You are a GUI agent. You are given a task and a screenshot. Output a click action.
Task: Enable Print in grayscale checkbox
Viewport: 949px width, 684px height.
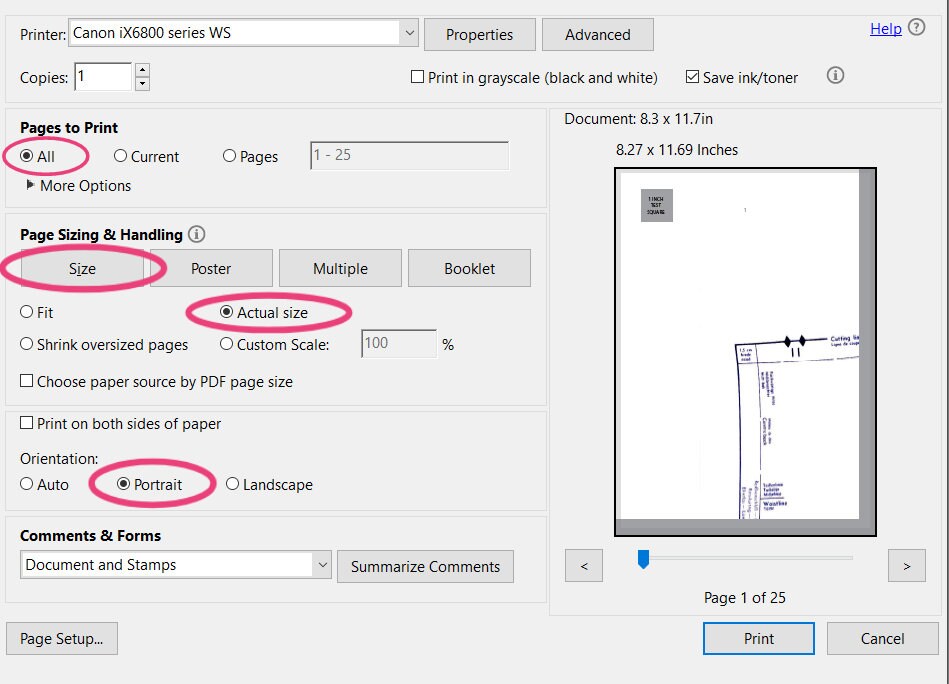click(417, 77)
